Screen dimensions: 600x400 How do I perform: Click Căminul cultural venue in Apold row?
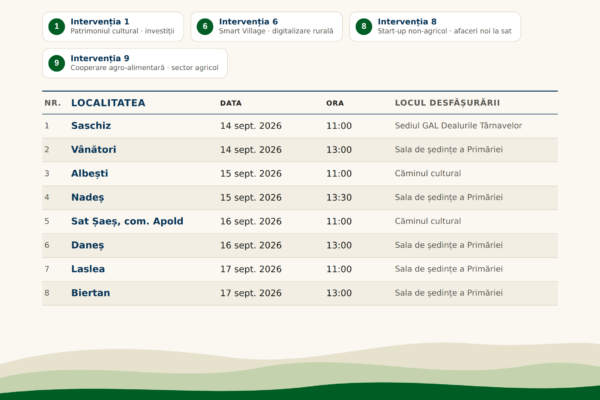(428, 221)
